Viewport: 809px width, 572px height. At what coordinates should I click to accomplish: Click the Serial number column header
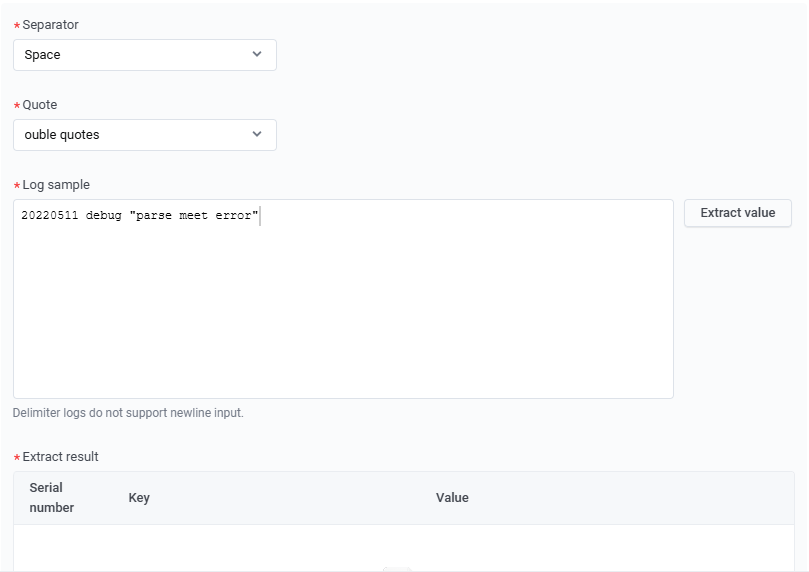(52, 498)
